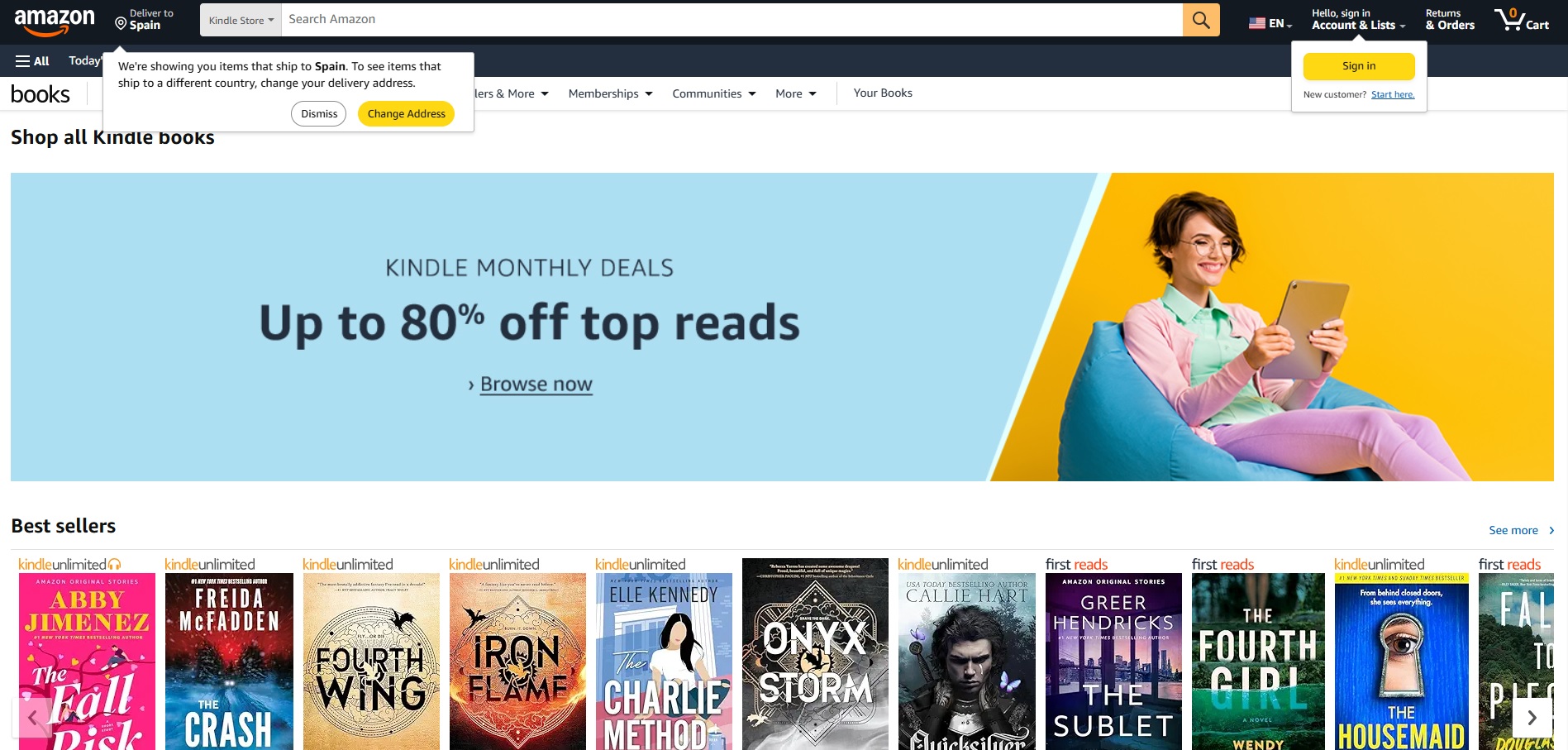Viewport: 1568px width, 750px height.
Task: Dismiss the delivery location notice
Action: pos(319,113)
